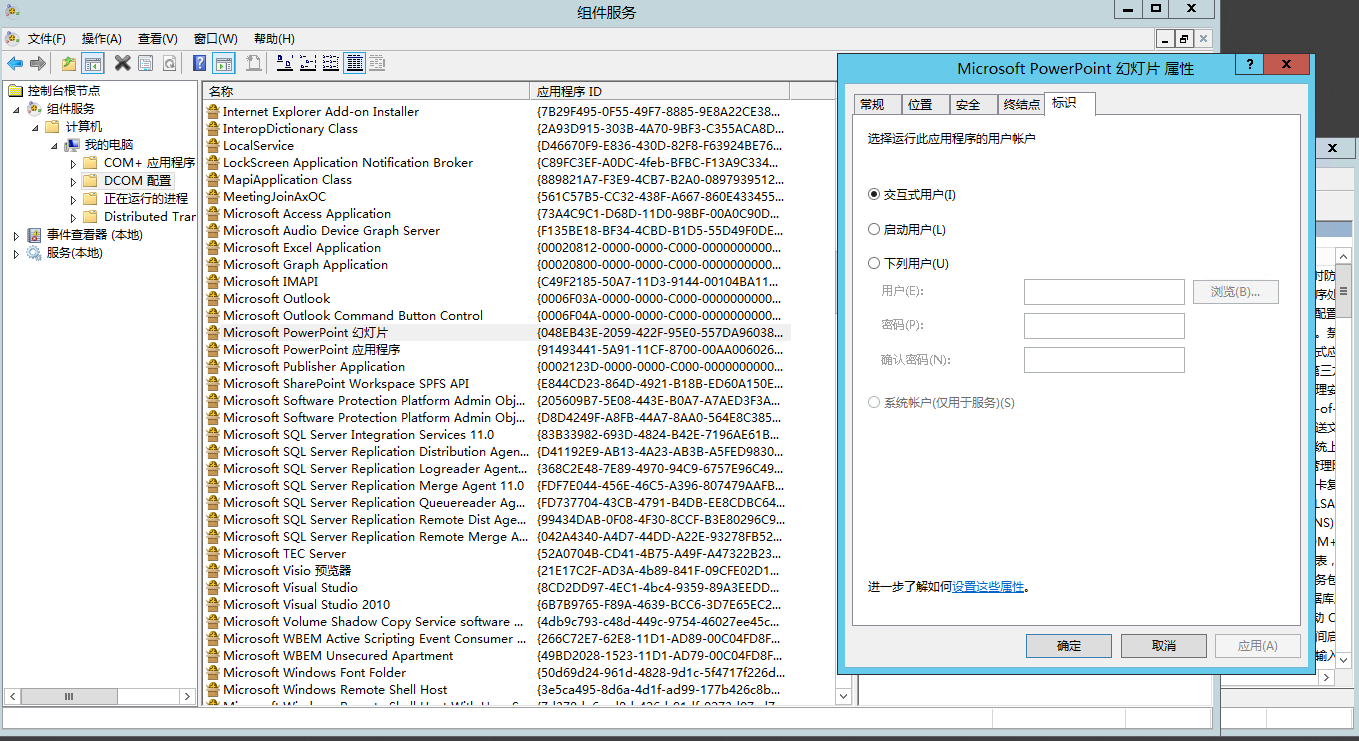Image resolution: width=1359 pixels, height=741 pixels.
Task: Toggle Show/Hide Console Tree toolbar icon
Action: pos(93,64)
